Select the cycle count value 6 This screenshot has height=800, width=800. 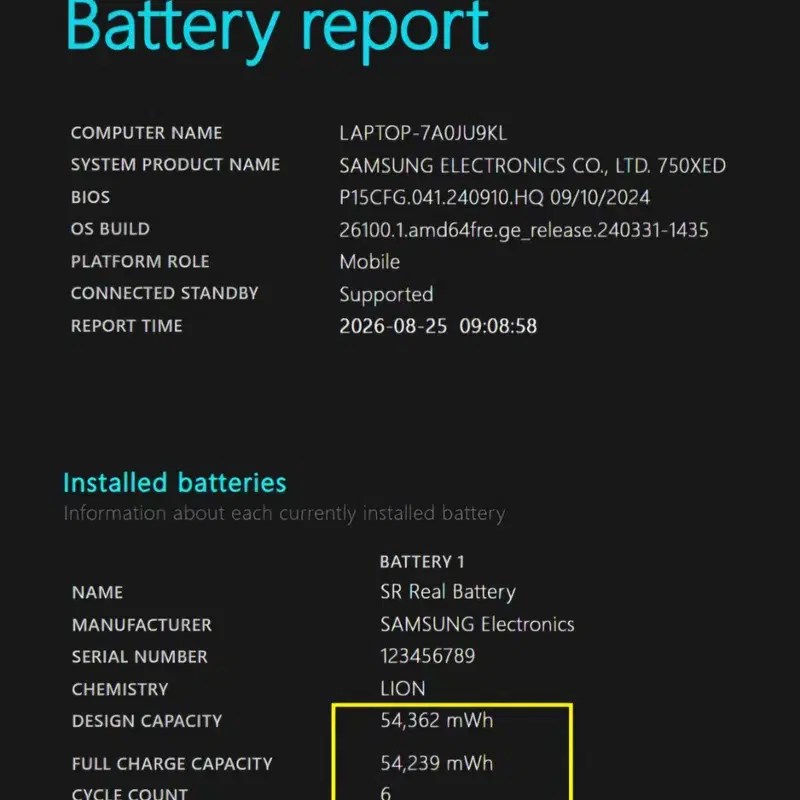pyautogui.click(x=386, y=793)
